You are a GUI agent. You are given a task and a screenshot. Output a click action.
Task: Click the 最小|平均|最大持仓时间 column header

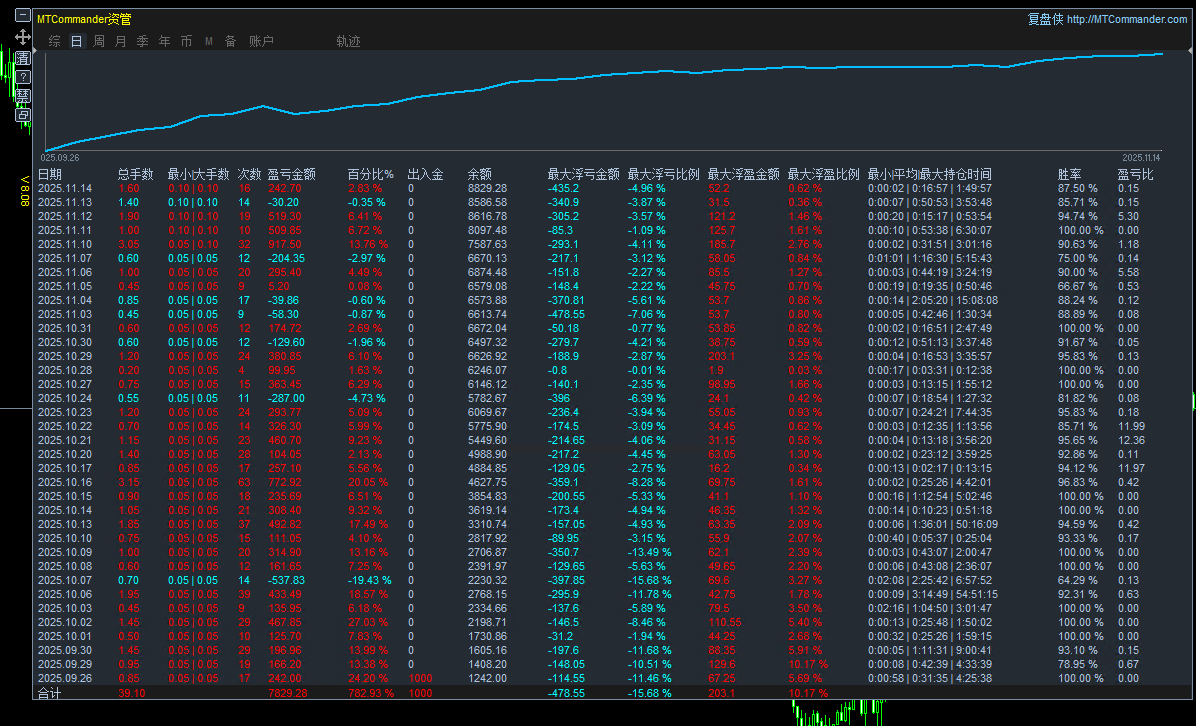(930, 175)
